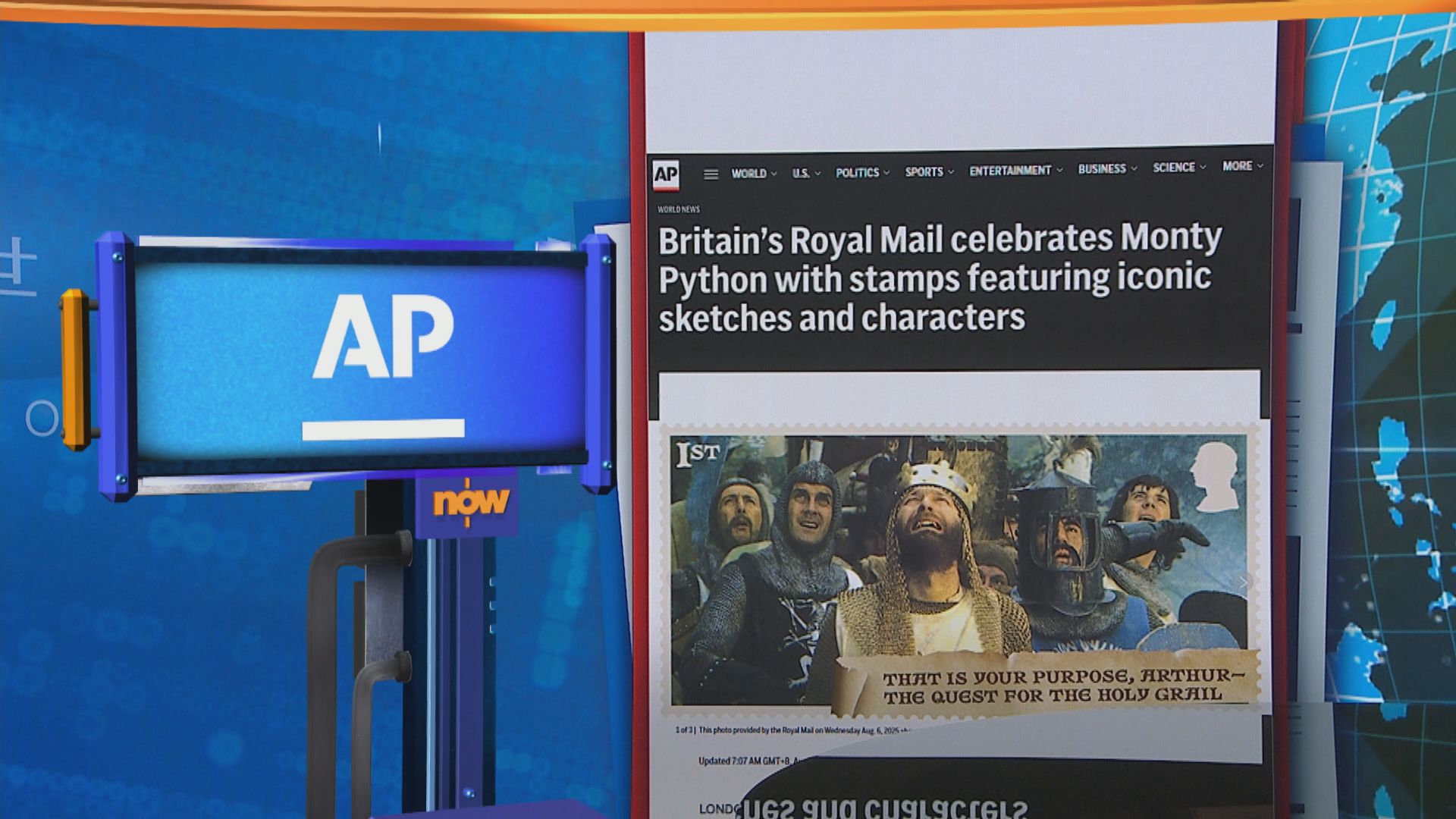The width and height of the screenshot is (1456, 819).
Task: Click the 'Updated 7:07 AM GMT+8' timestamp
Action: pyautogui.click(x=745, y=761)
